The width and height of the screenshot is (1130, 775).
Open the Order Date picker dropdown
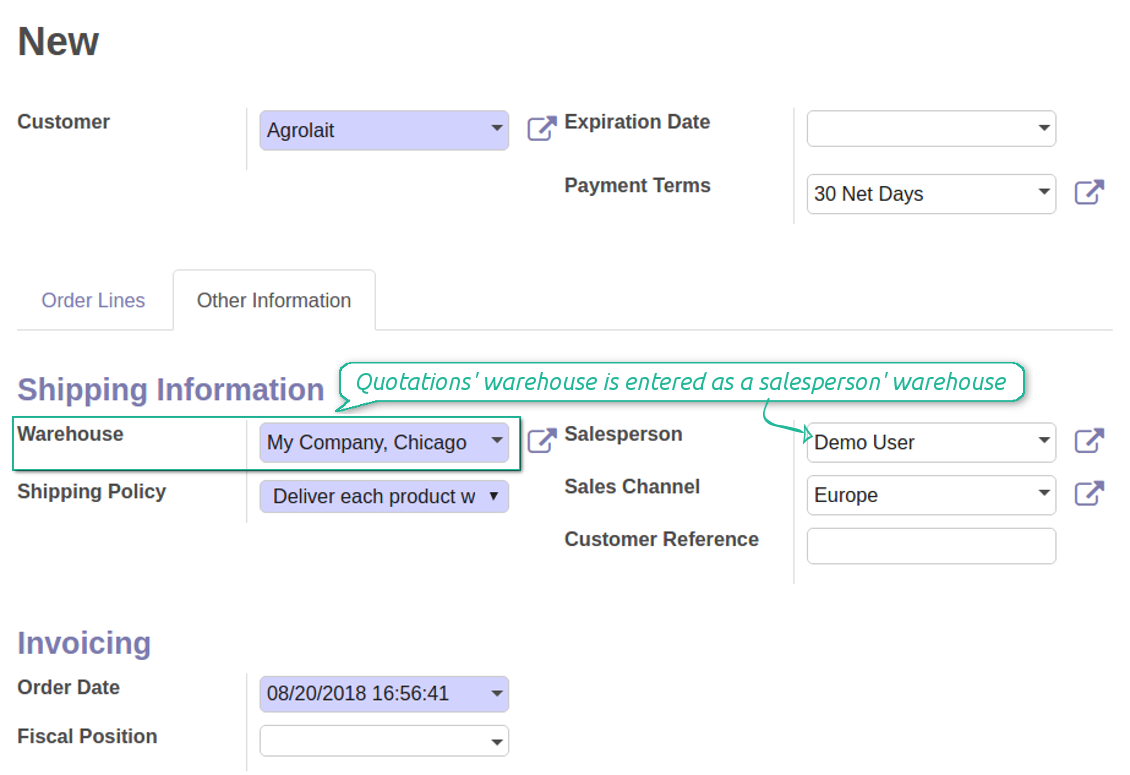(x=497, y=694)
